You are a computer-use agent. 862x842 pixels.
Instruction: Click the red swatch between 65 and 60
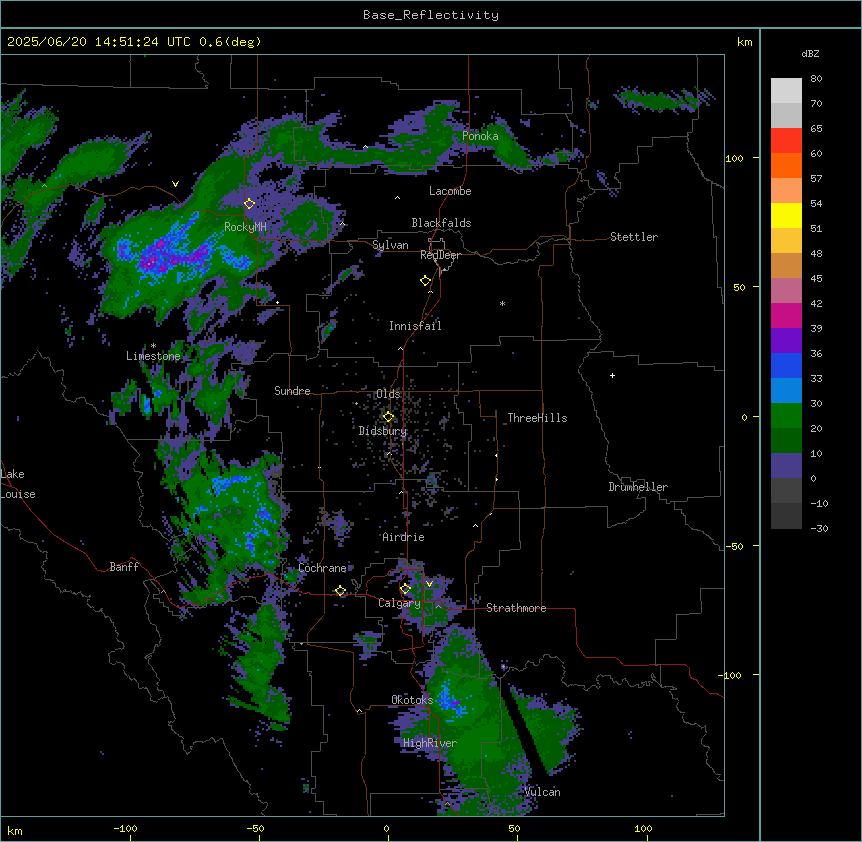pos(786,141)
